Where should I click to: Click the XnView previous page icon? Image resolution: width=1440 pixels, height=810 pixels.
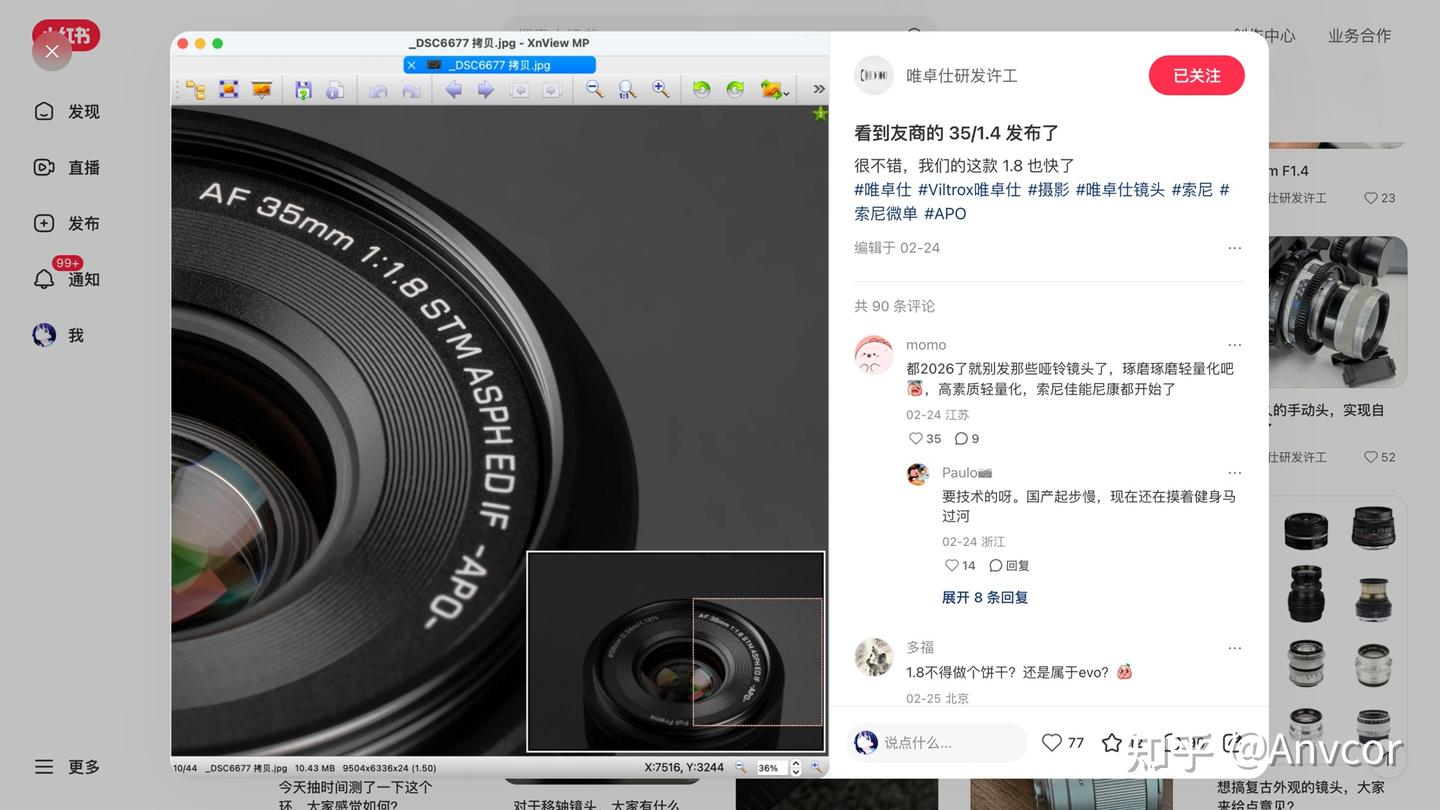tap(519, 90)
